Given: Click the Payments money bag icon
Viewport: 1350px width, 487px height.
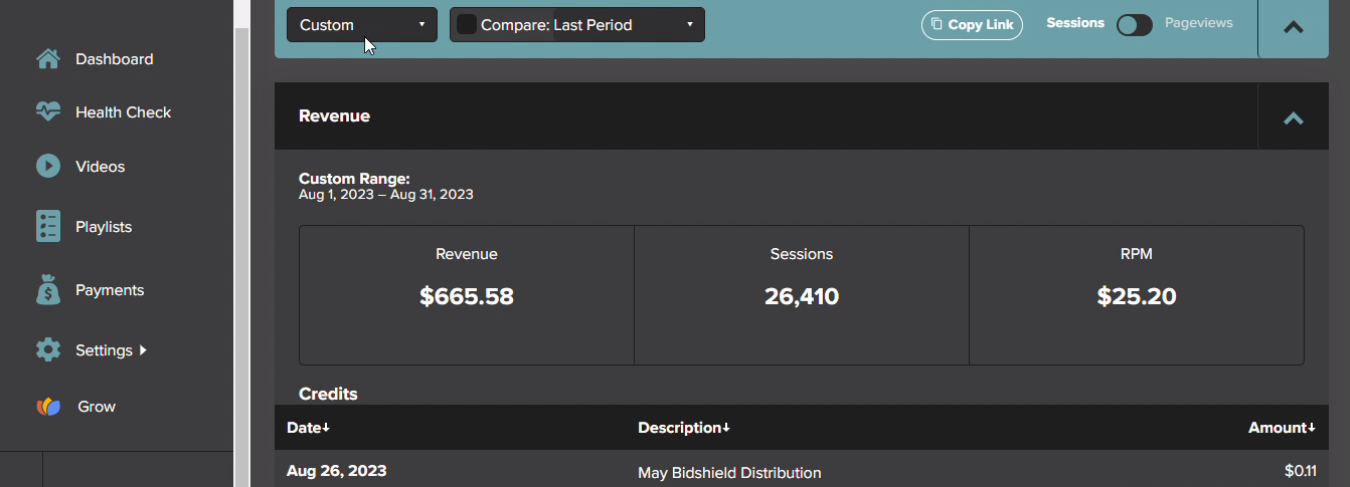Looking at the screenshot, I should tap(48, 290).
